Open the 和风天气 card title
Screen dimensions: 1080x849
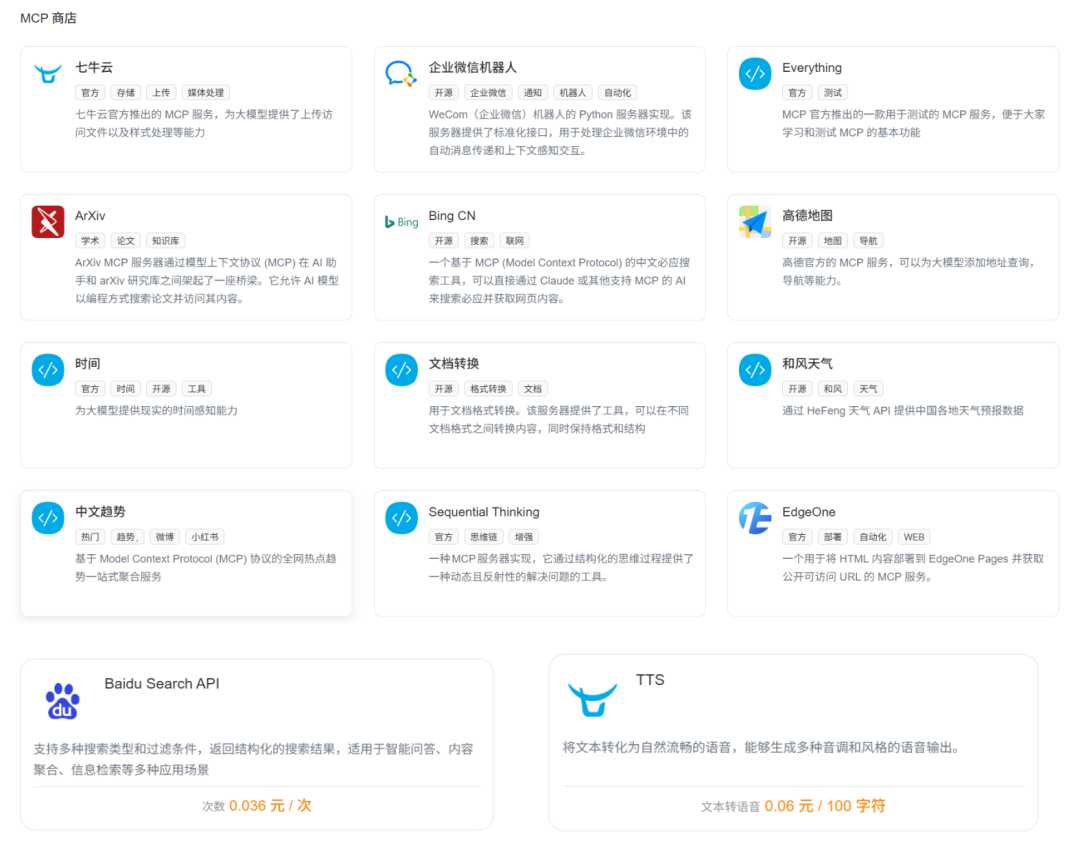(807, 364)
